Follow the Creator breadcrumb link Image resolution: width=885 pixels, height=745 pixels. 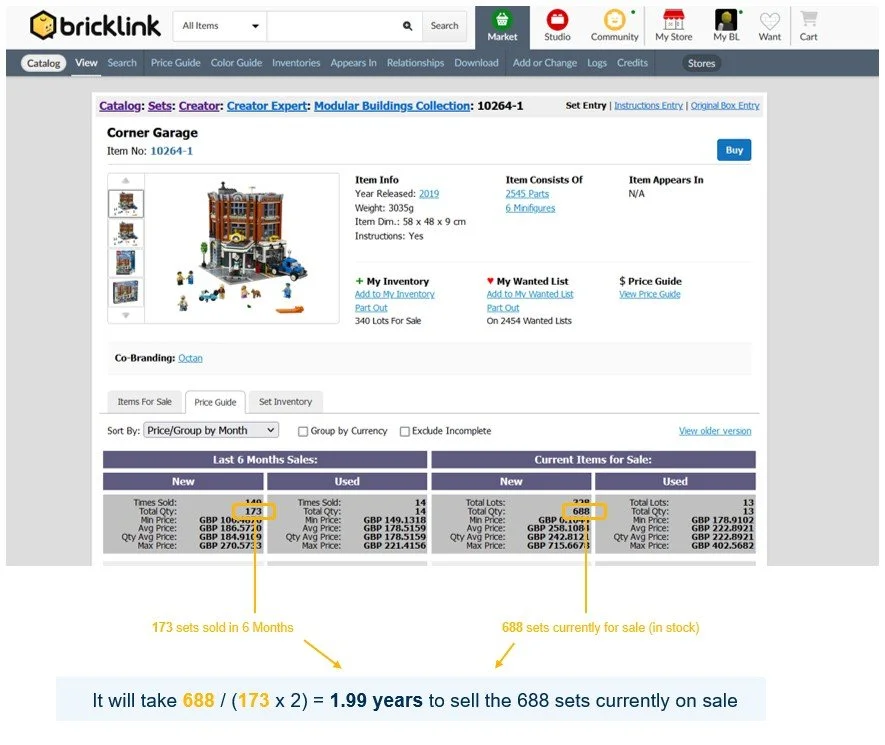click(x=199, y=106)
